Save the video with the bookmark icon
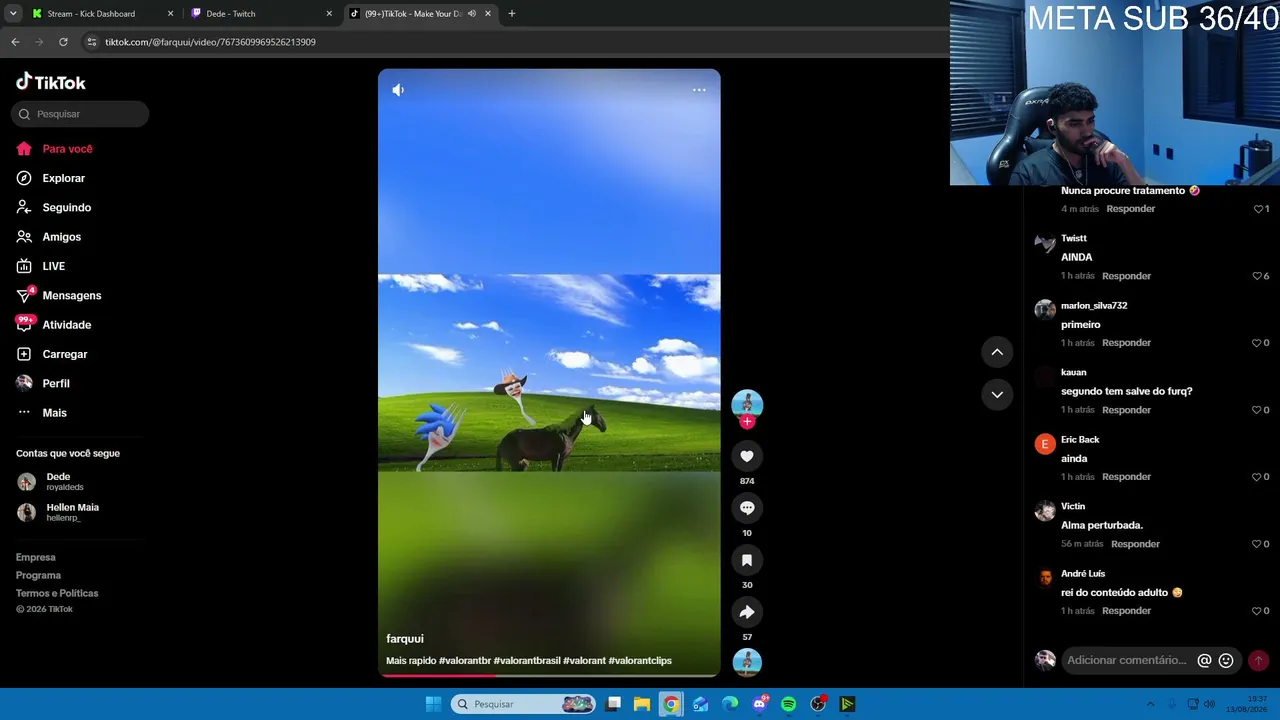Screen dimensions: 1280x720 (x=747, y=560)
